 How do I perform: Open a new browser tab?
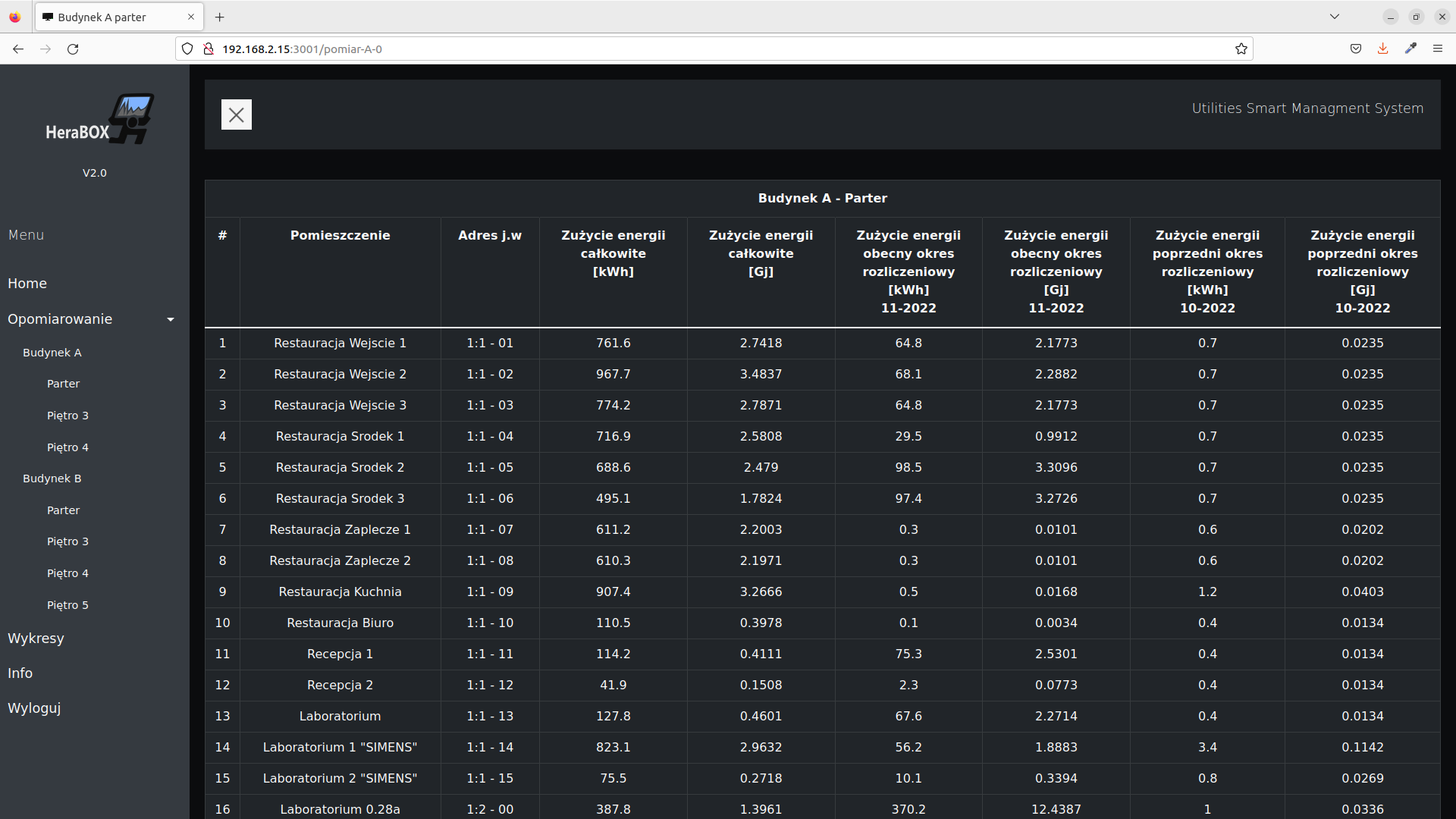(219, 17)
